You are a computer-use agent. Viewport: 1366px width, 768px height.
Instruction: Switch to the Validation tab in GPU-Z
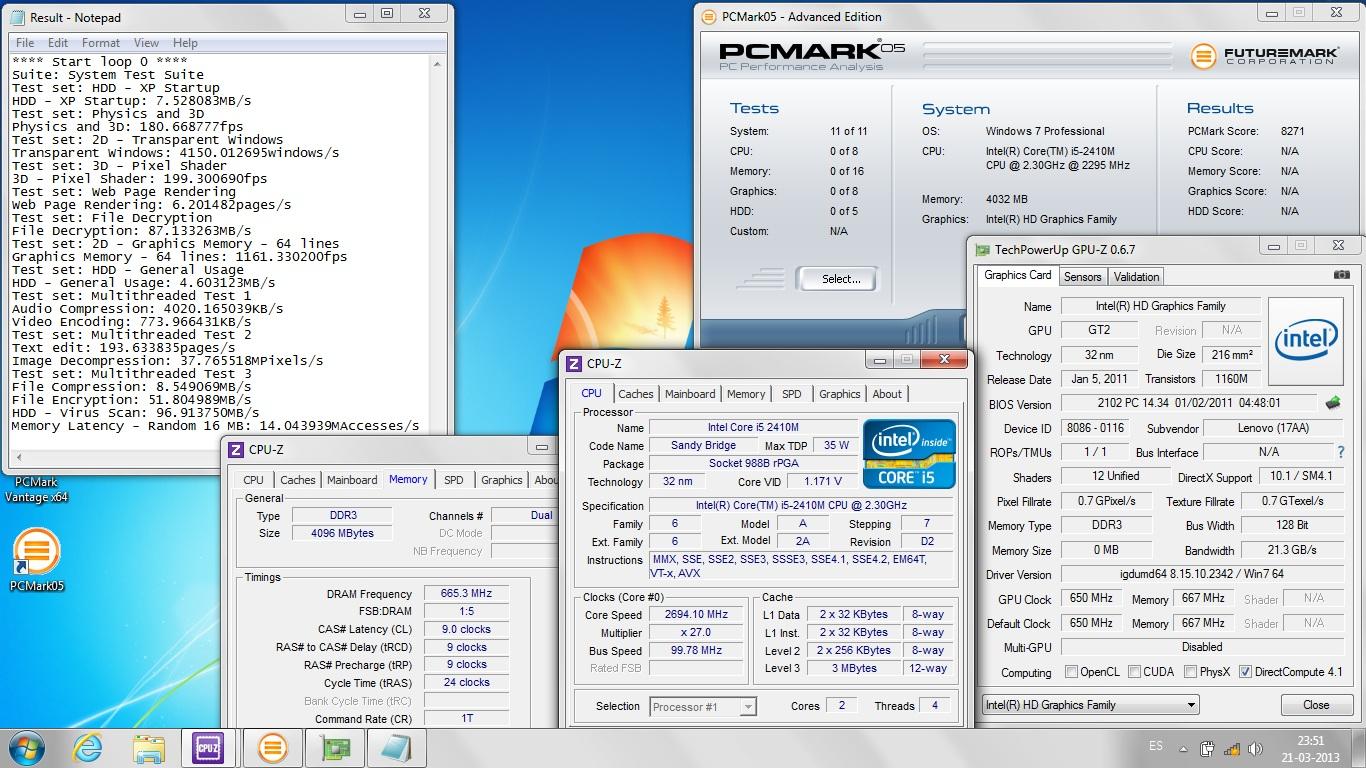point(1136,277)
